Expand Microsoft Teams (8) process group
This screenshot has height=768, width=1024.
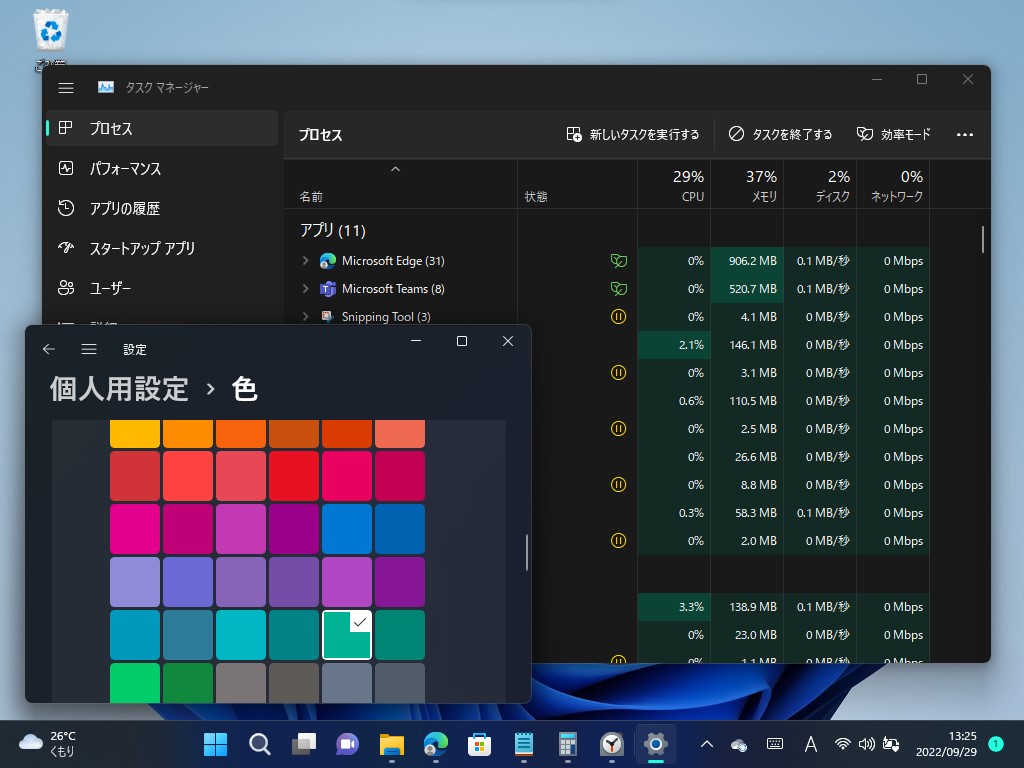tap(305, 289)
